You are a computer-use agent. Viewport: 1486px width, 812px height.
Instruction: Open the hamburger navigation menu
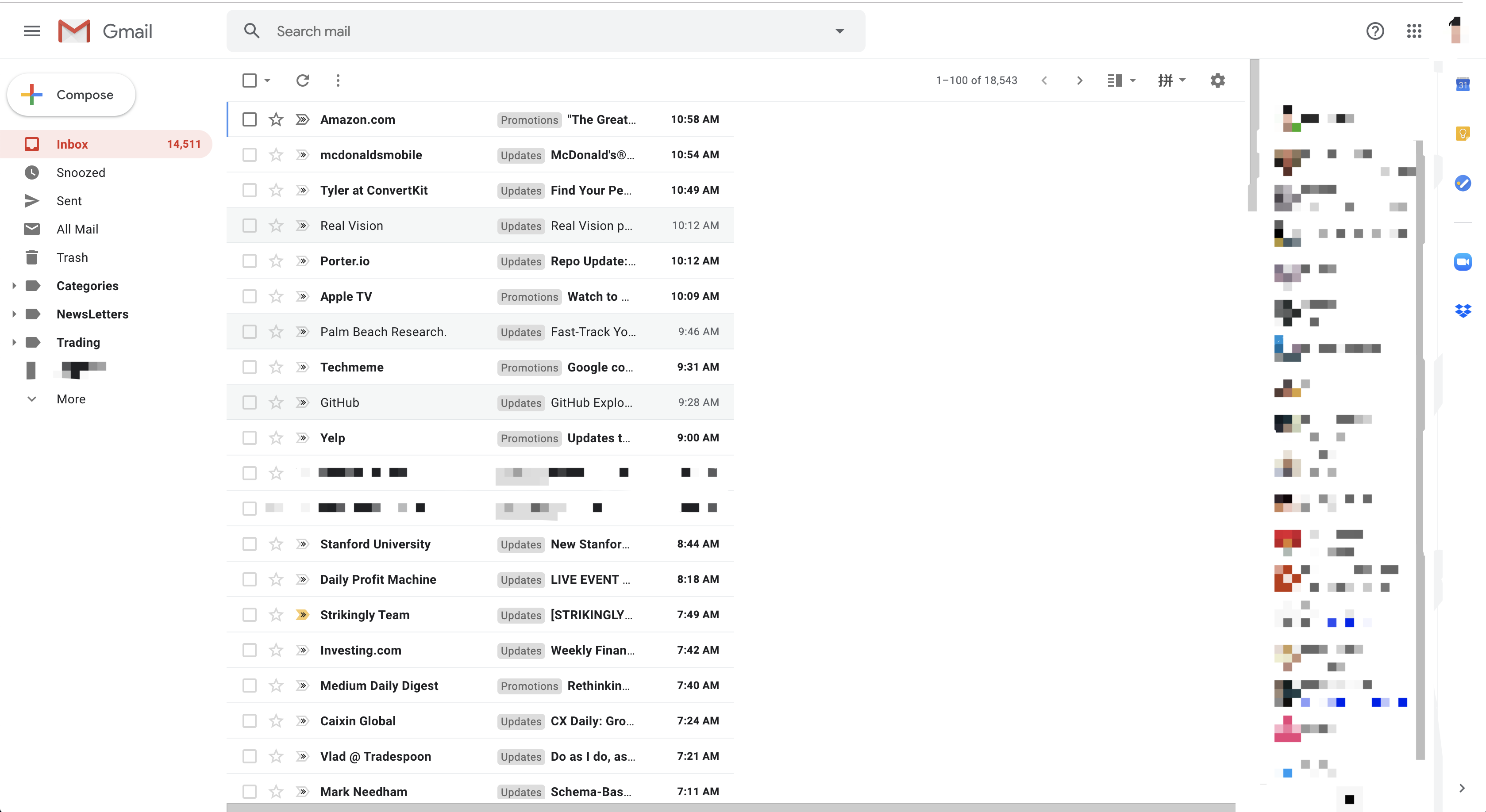(32, 31)
